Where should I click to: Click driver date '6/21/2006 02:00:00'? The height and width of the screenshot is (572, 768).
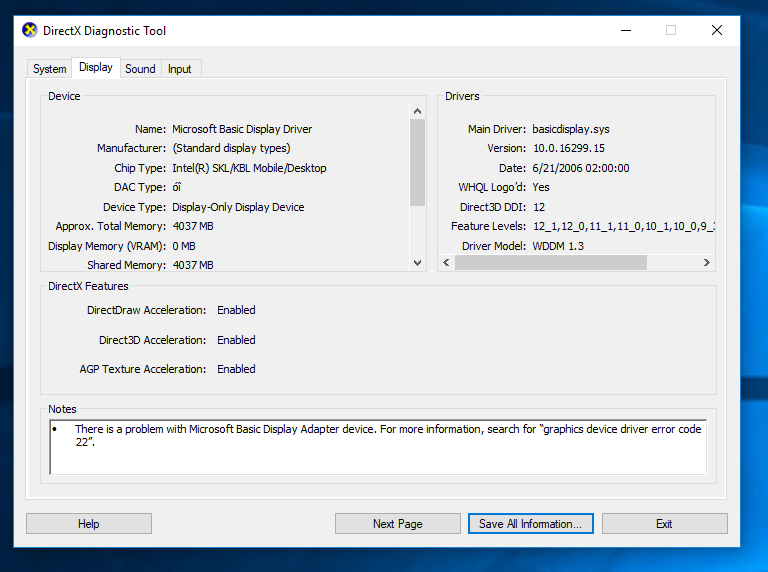click(x=581, y=168)
